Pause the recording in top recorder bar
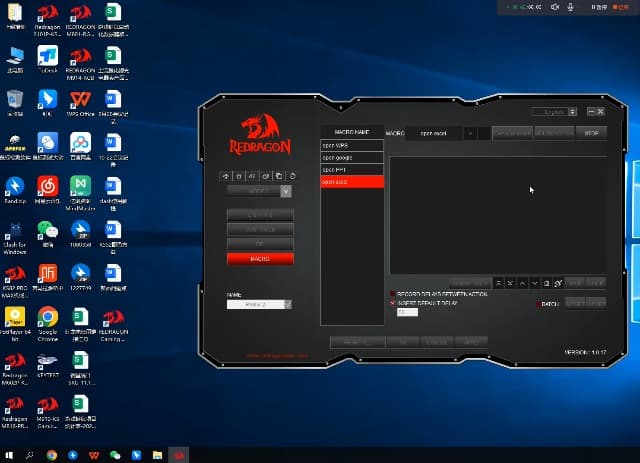 pos(599,7)
